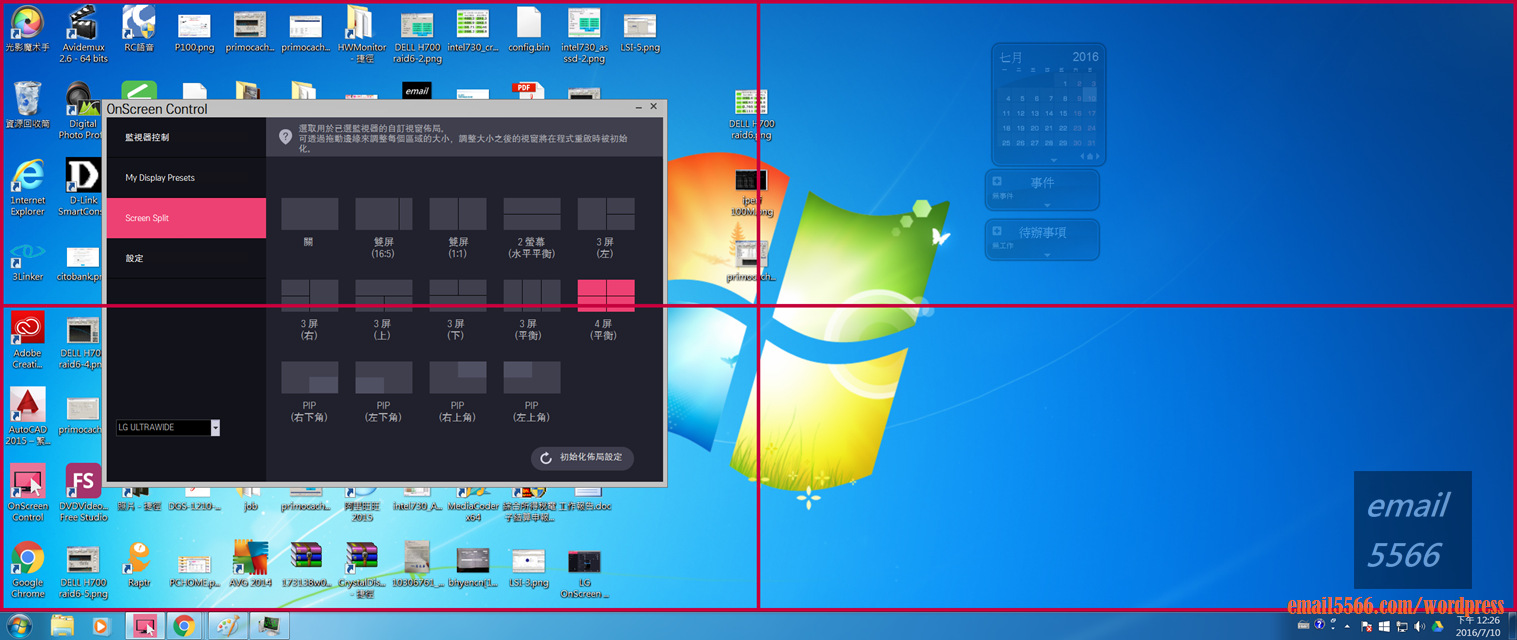Pick the 2螢幕 水平平衡 layout

[x=532, y=214]
